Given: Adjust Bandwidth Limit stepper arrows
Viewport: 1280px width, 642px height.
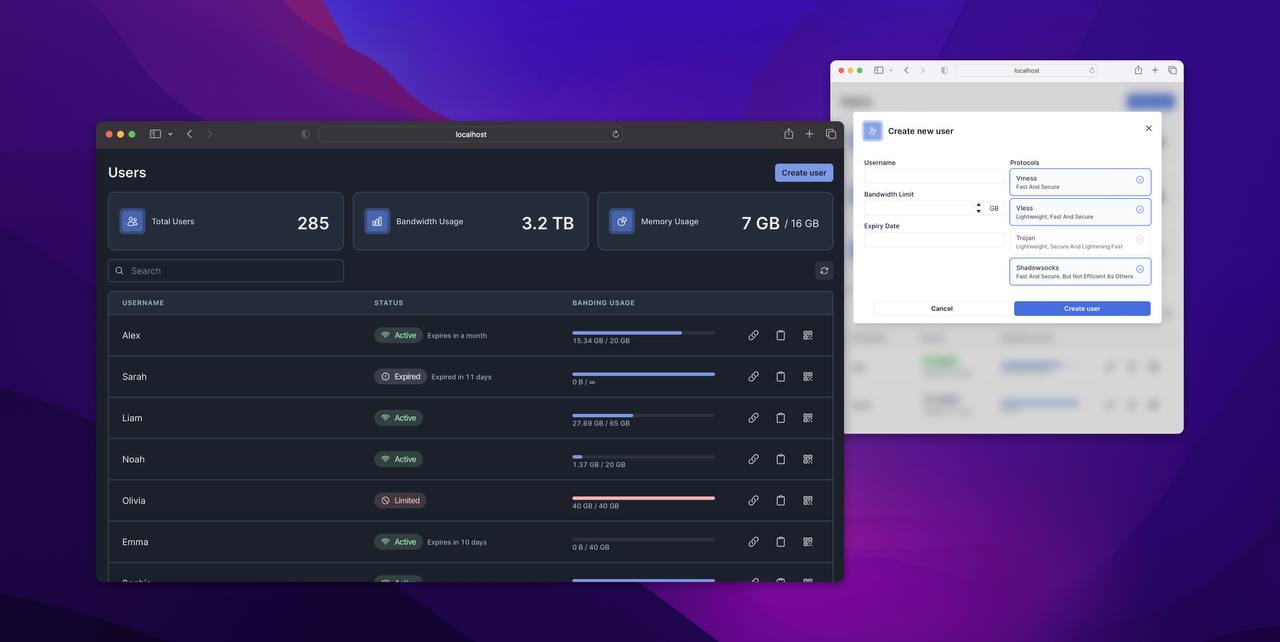Looking at the screenshot, I should (x=978, y=208).
